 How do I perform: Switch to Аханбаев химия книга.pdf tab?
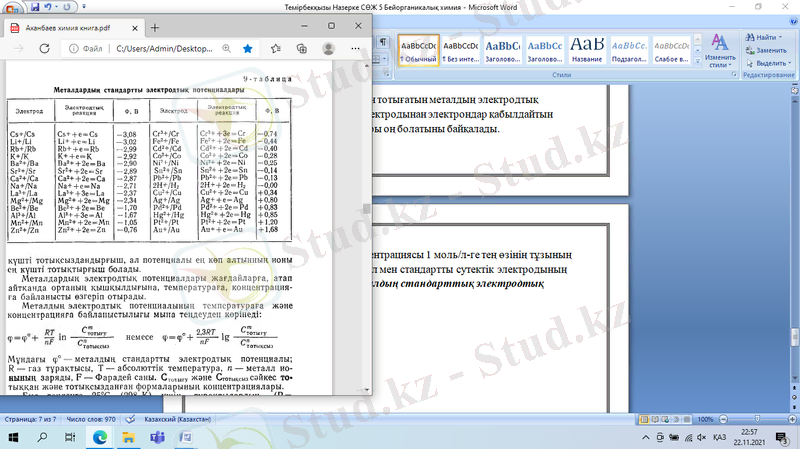(x=70, y=29)
